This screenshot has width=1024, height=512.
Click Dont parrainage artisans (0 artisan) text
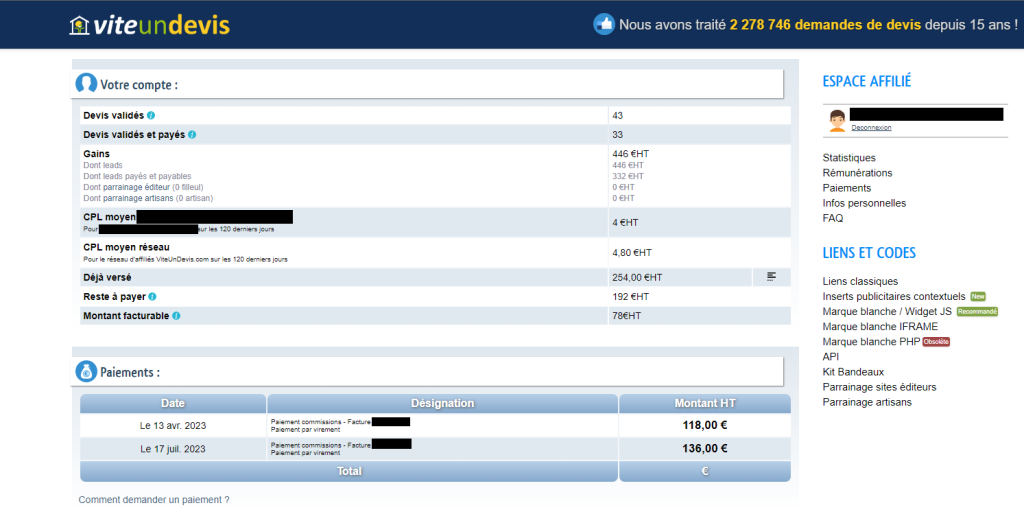click(148, 198)
